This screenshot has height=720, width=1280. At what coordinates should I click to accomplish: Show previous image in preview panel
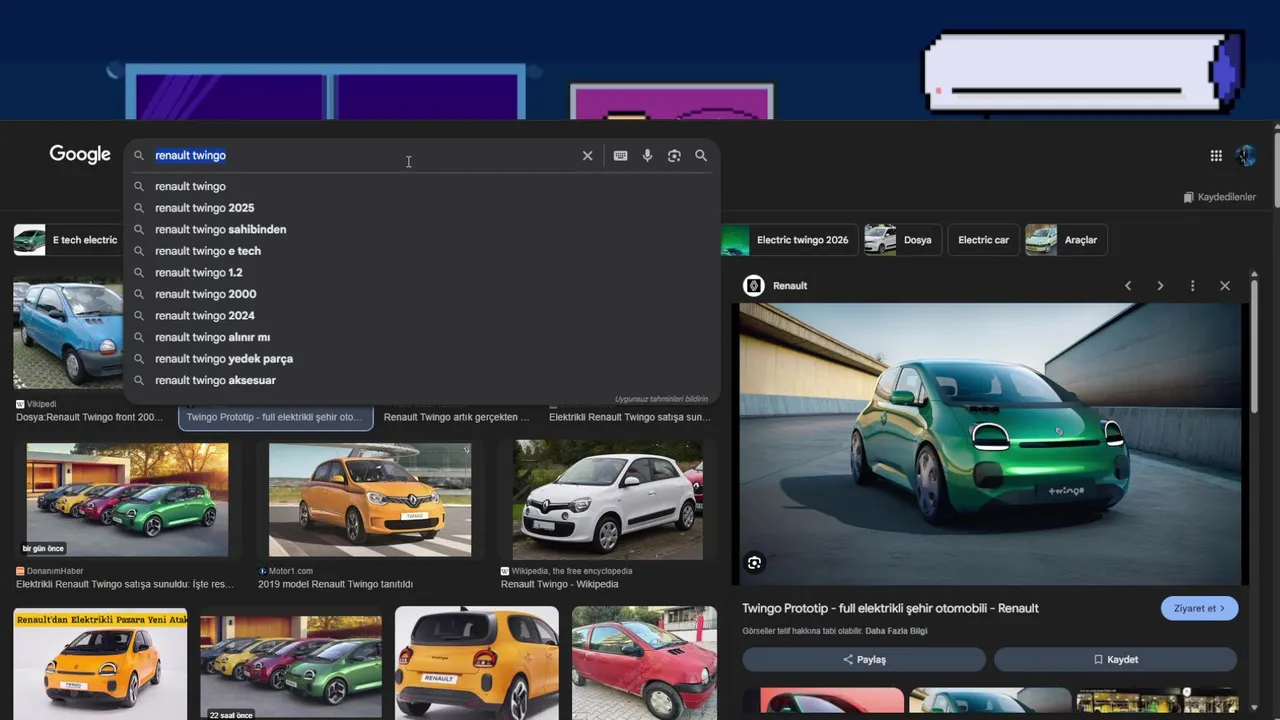1128,286
